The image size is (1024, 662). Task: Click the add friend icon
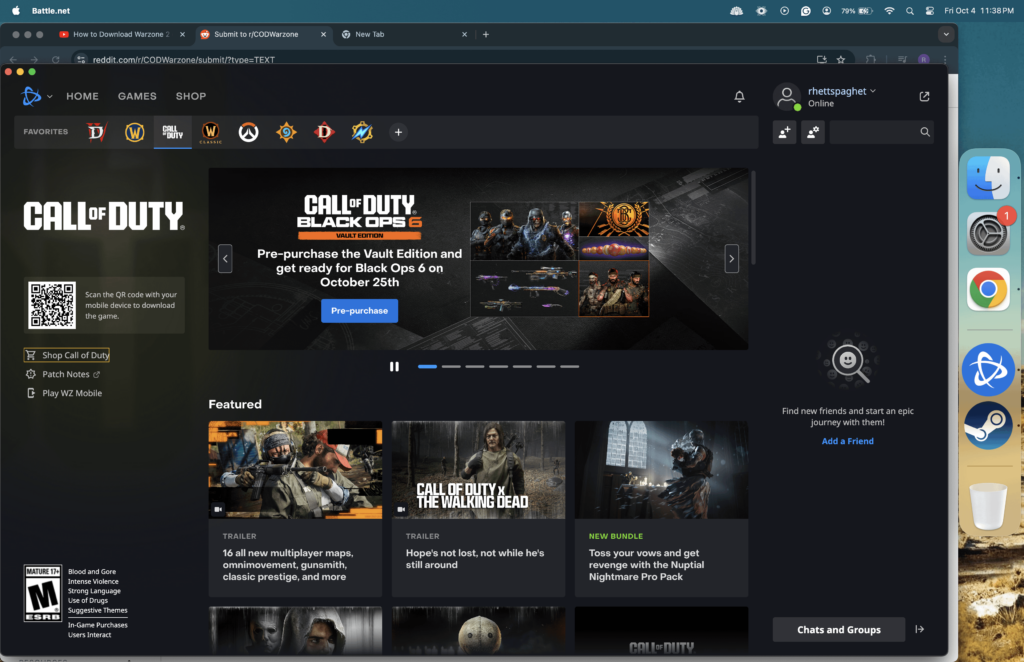point(784,133)
